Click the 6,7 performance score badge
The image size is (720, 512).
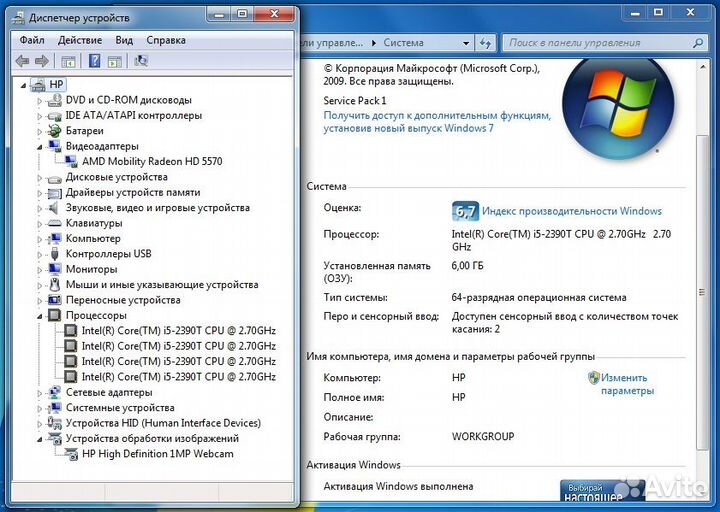[x=465, y=211]
